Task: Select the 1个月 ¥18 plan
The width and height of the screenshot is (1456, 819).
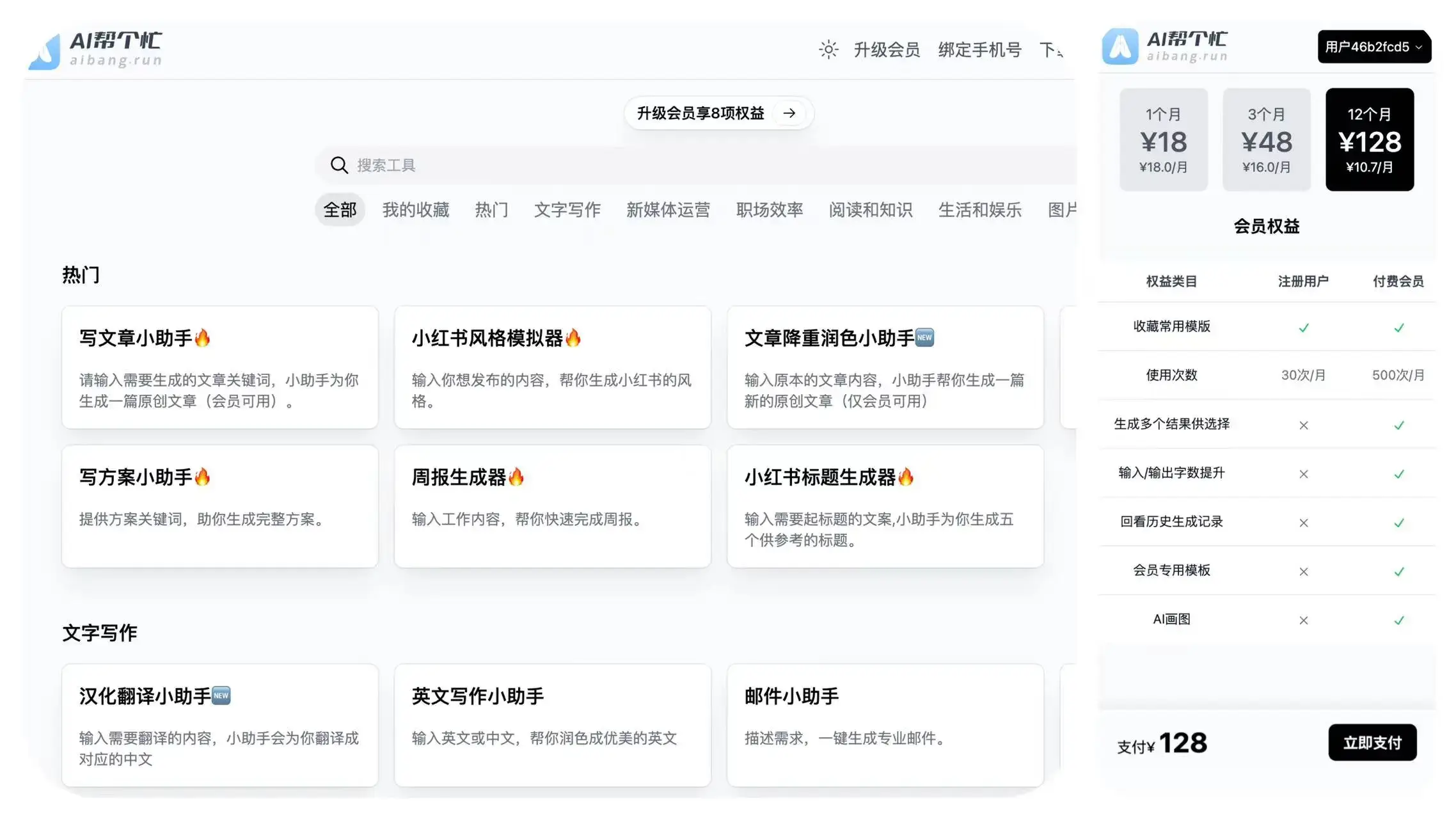Action: click(x=1163, y=139)
